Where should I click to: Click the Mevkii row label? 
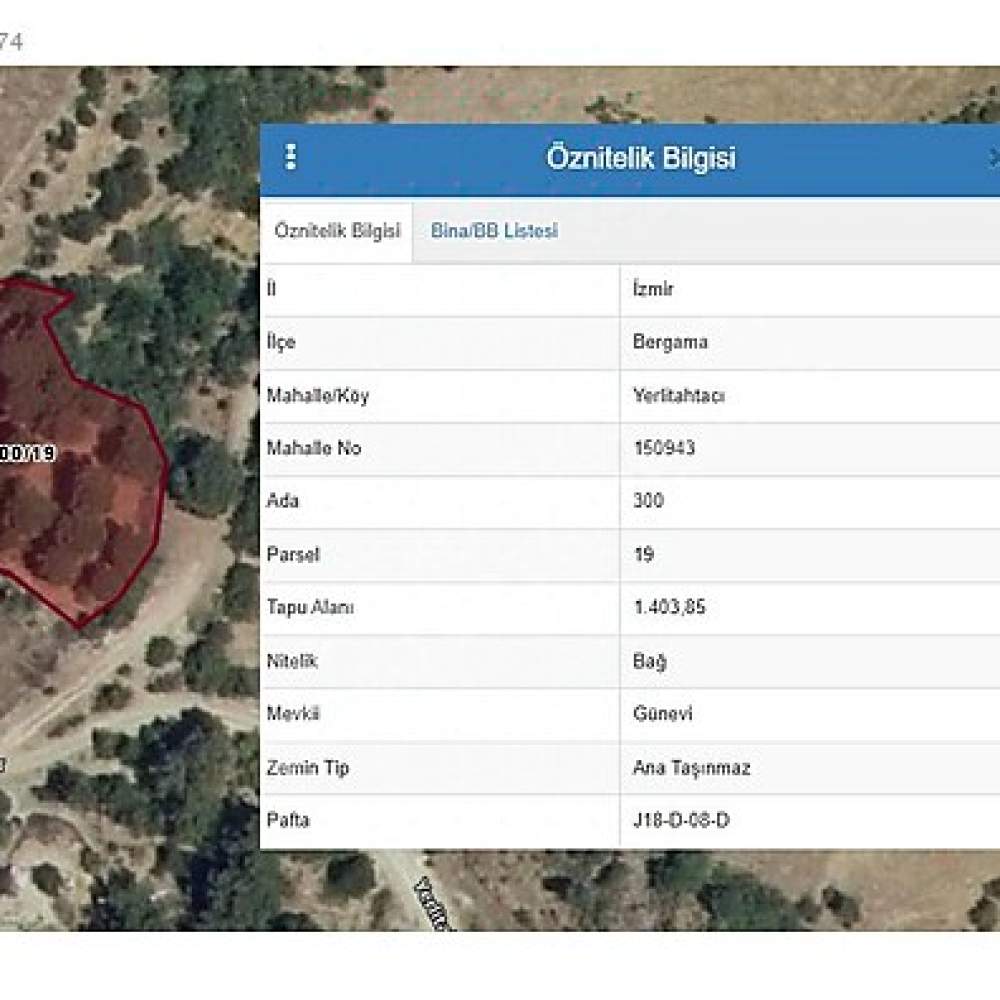click(x=293, y=714)
